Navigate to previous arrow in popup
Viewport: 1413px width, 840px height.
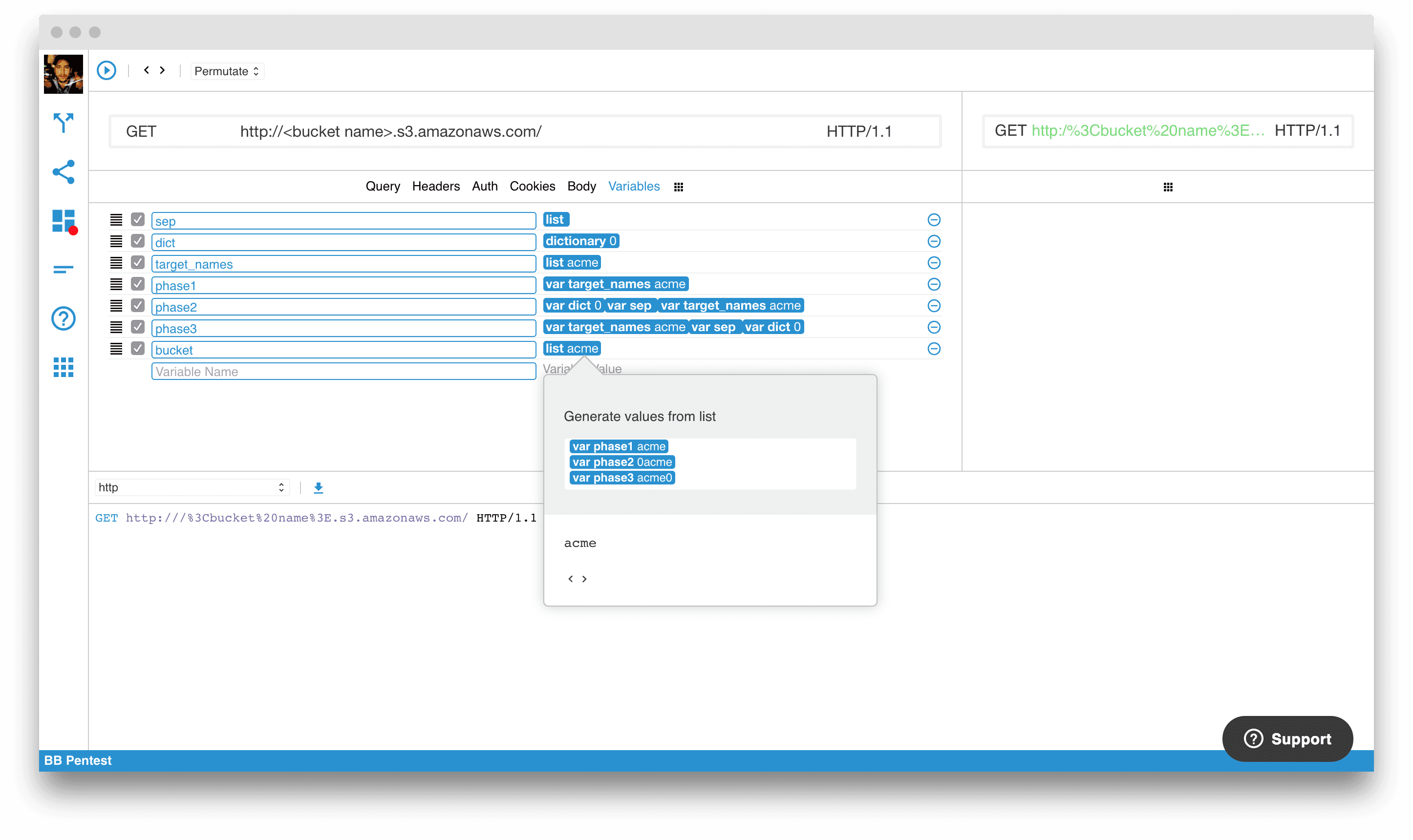tap(569, 578)
